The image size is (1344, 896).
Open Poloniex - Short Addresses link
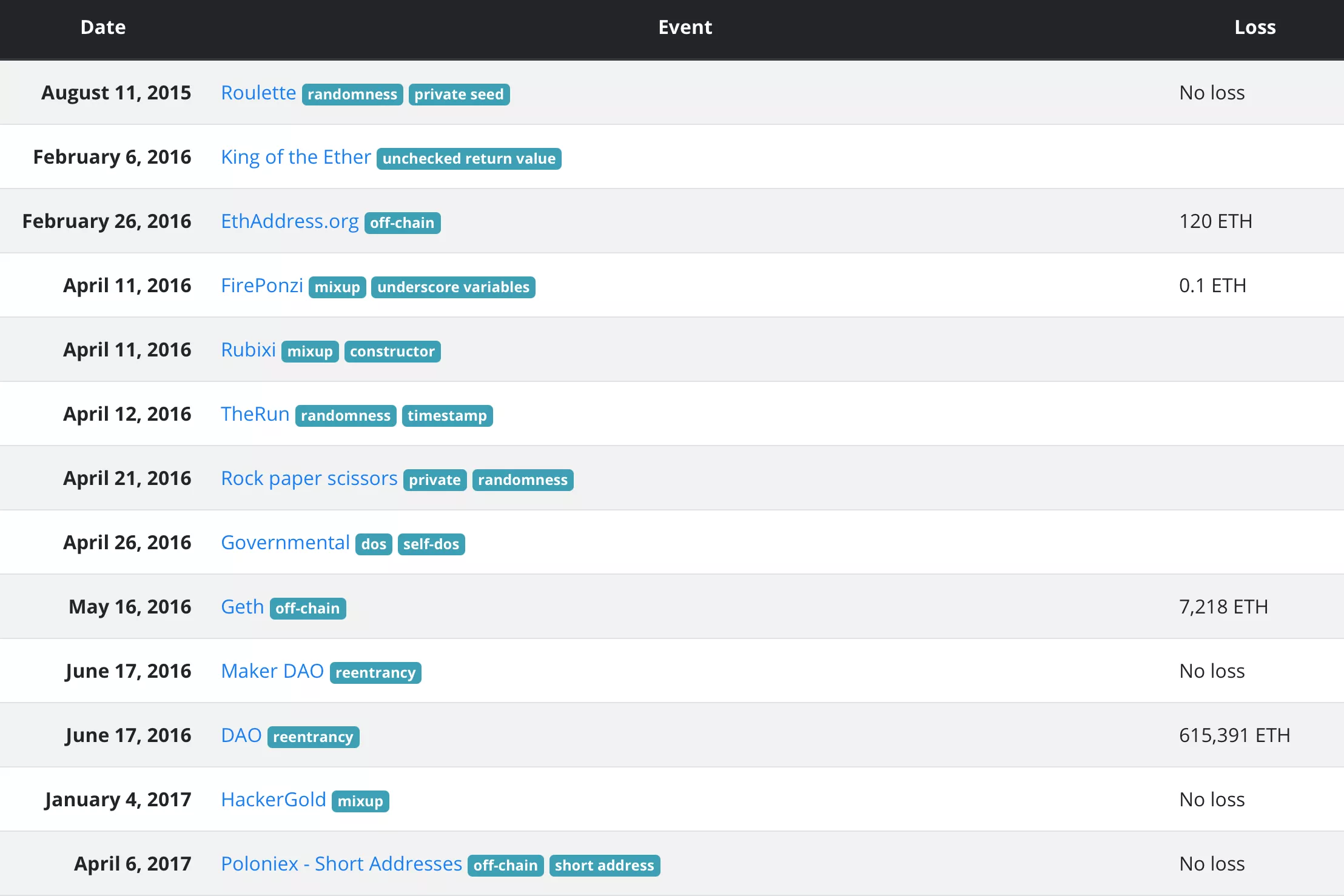click(x=341, y=864)
